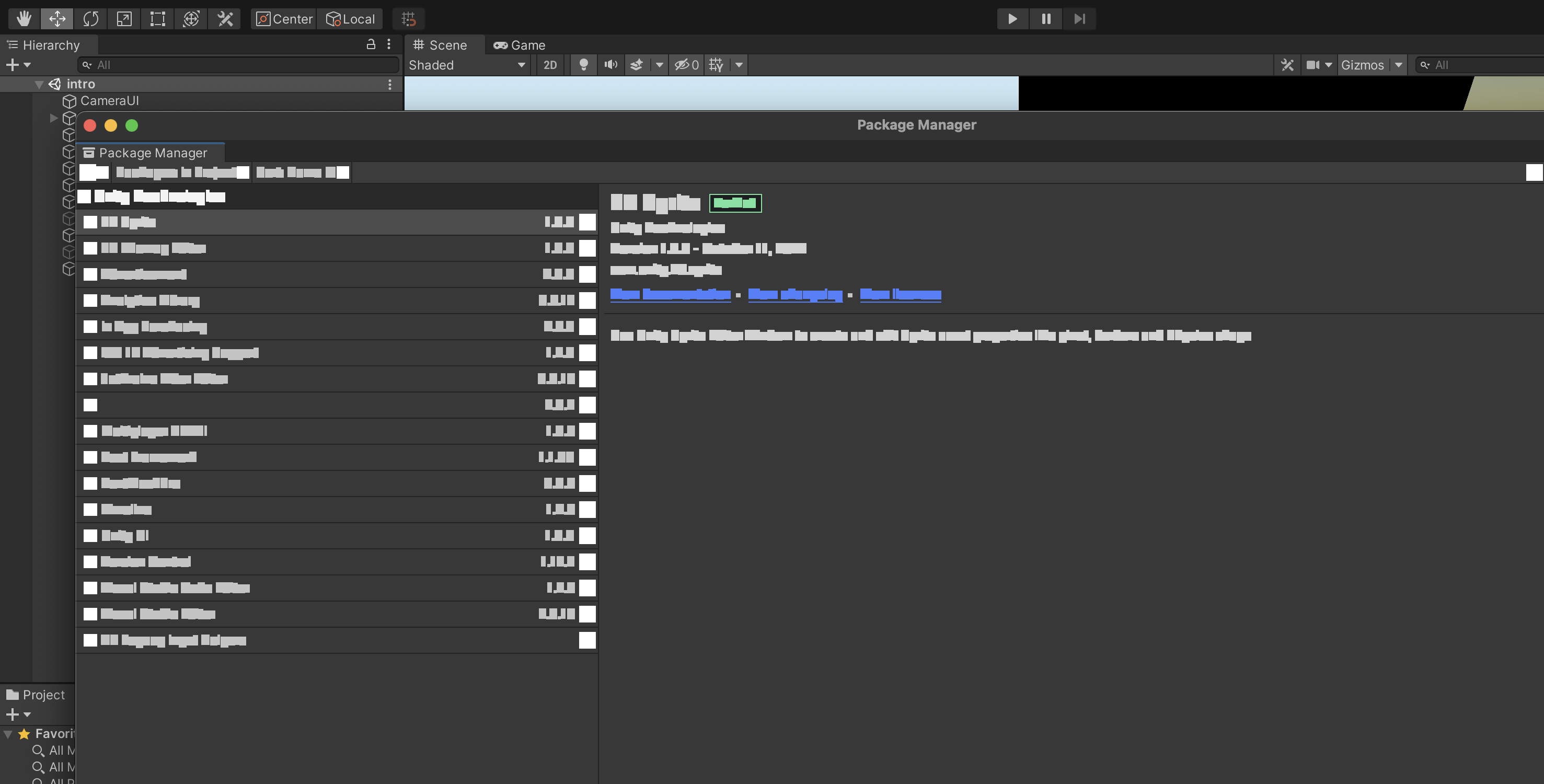Toggle scene view lighting

(x=584, y=65)
